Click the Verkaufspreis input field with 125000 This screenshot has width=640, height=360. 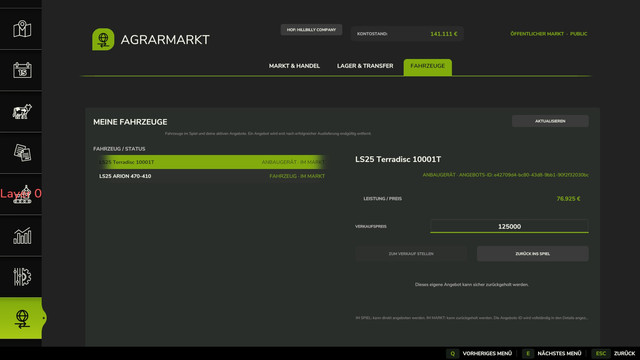coord(509,227)
